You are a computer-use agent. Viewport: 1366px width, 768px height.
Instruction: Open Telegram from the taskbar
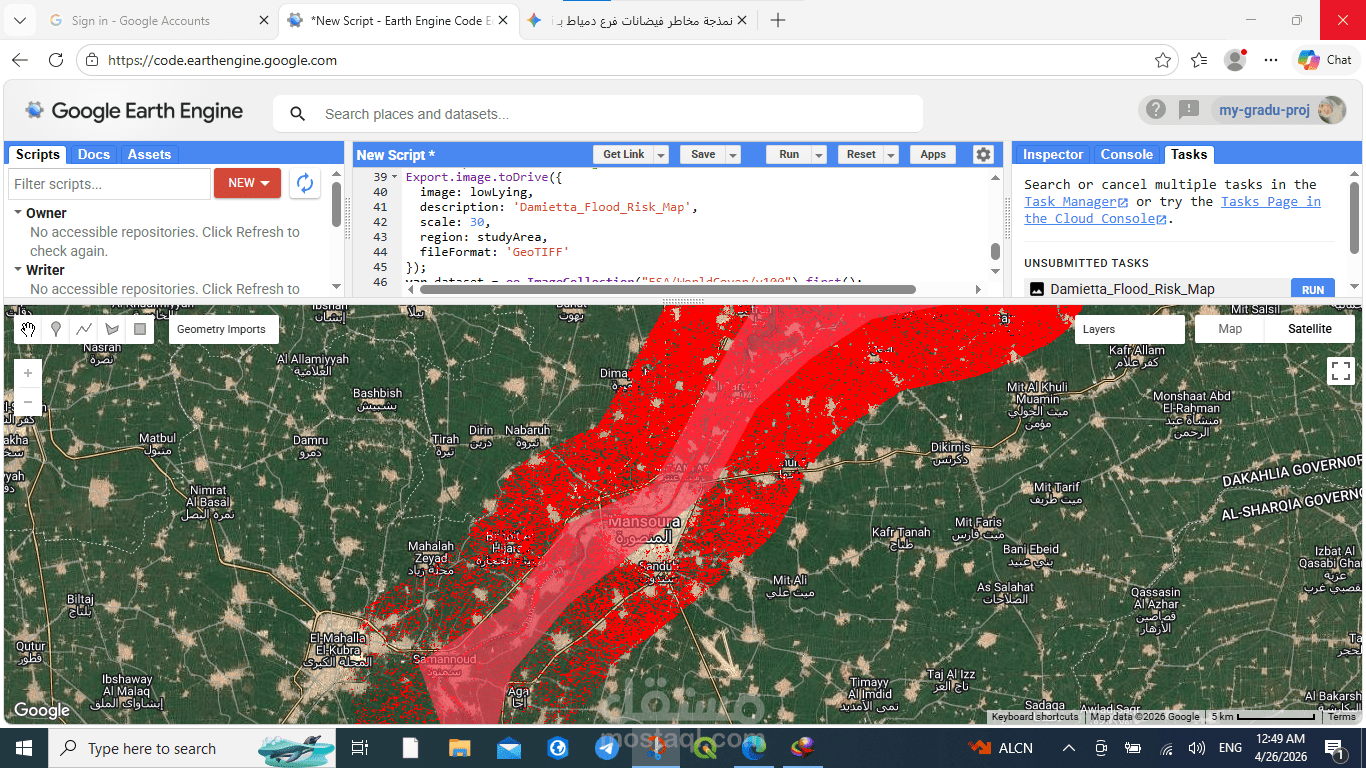click(x=607, y=748)
